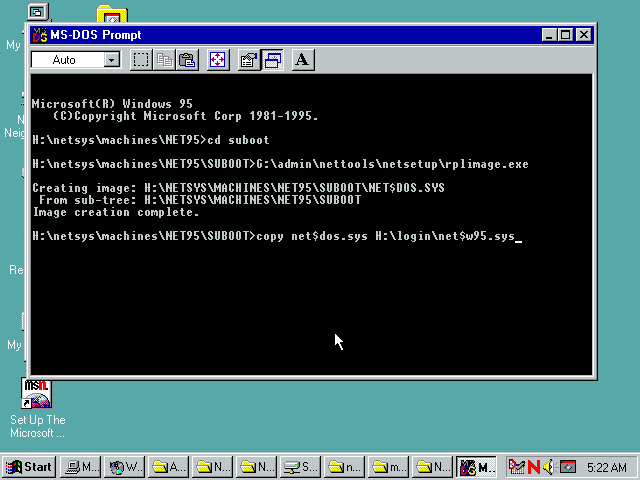Click the MS-DOS Prompt title bar text
Screen dimensions: 640x480
(x=96, y=35)
